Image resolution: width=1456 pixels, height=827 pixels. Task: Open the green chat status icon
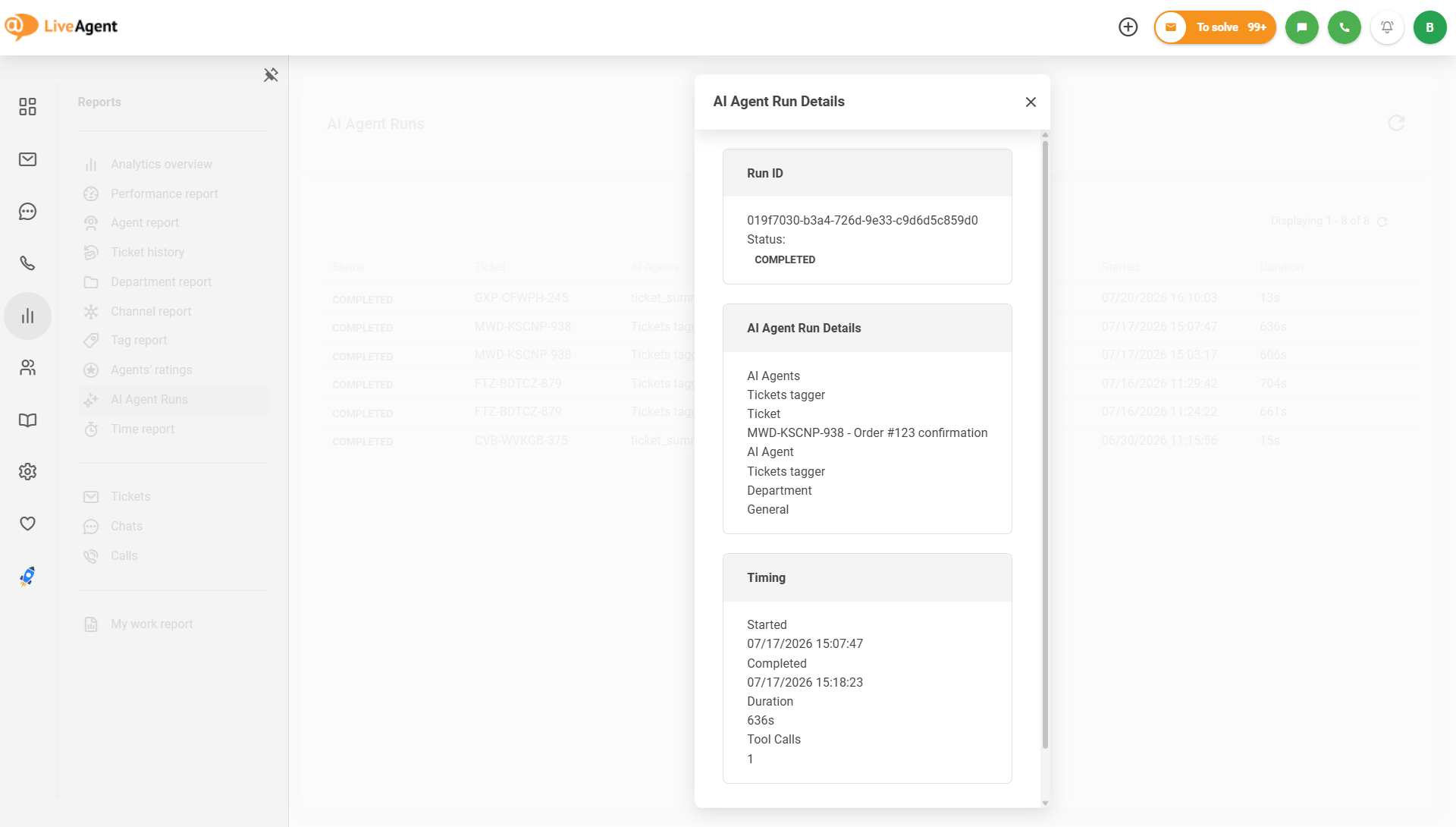(x=1302, y=27)
